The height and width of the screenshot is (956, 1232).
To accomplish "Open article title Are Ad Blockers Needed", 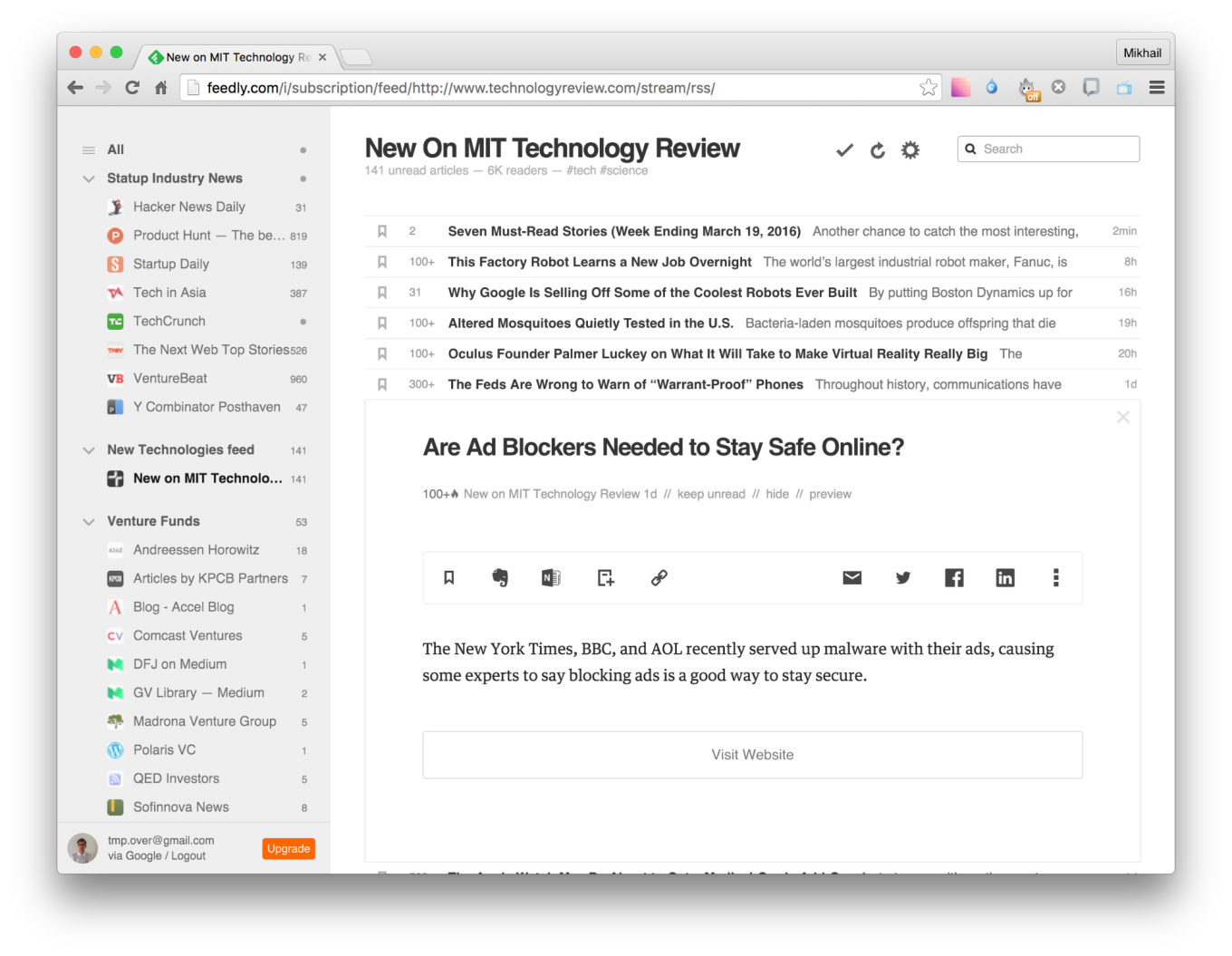I will click(x=663, y=448).
